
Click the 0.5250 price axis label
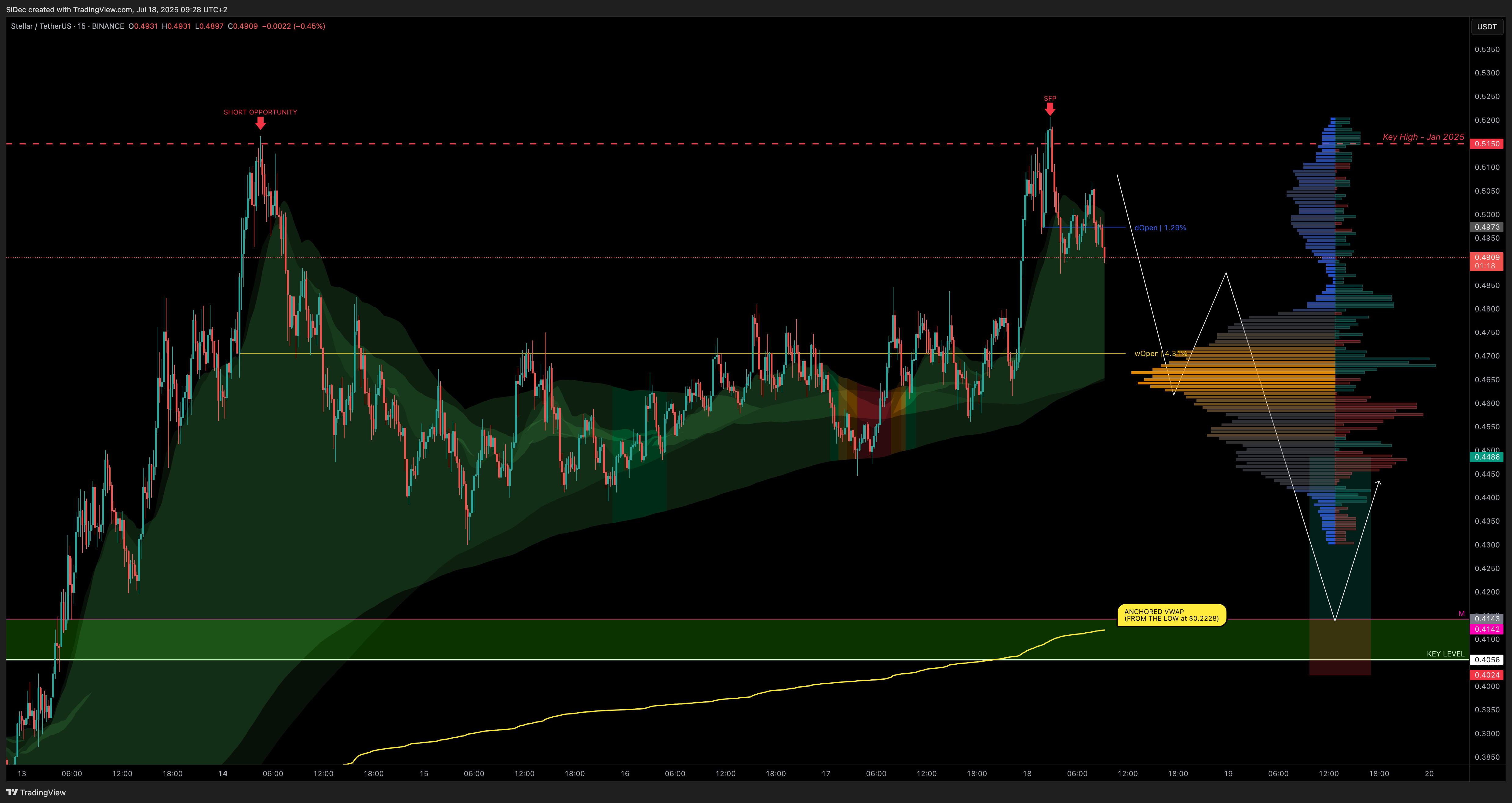[x=1487, y=96]
